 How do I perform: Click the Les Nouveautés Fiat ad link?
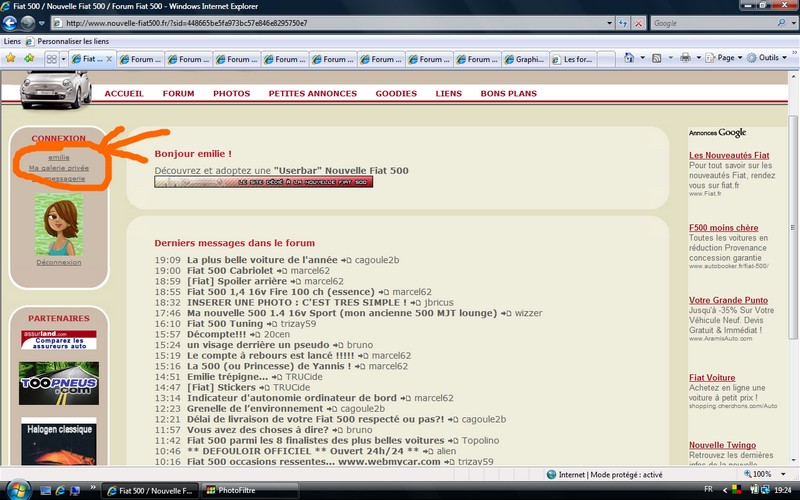pyautogui.click(x=729, y=155)
